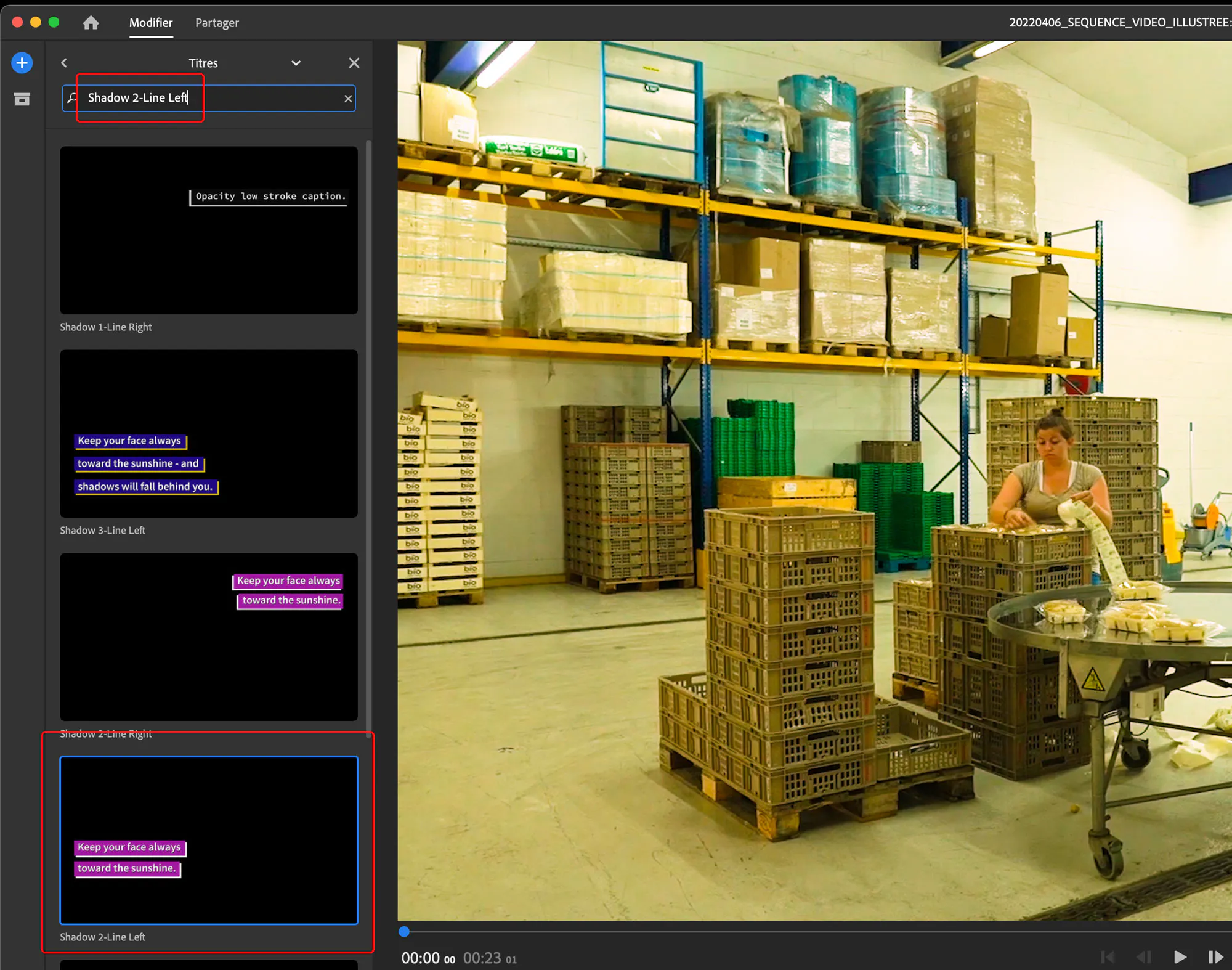Click the blue playhead on the scrub bar
1232x970 pixels.
[404, 932]
